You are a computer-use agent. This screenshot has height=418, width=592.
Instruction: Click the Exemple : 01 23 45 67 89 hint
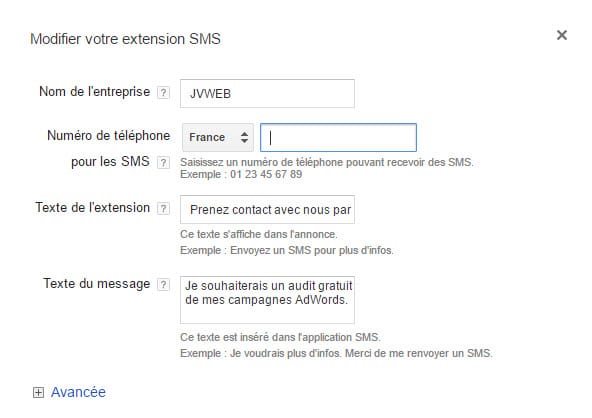coord(241,174)
